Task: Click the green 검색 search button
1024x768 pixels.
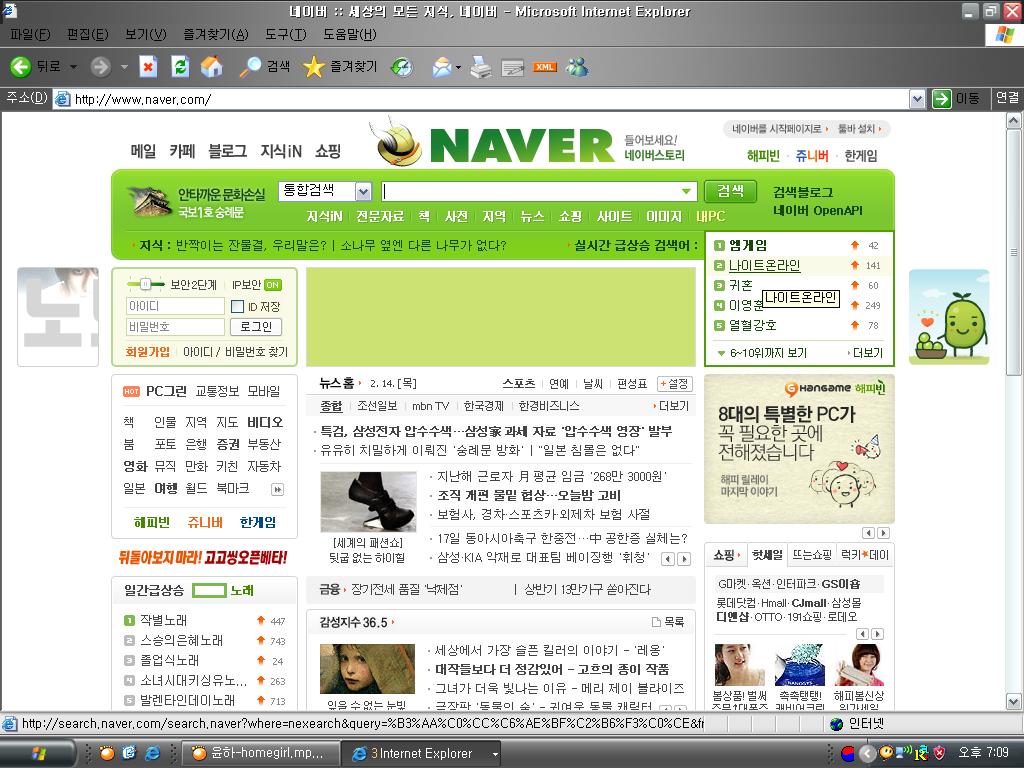Action: click(x=729, y=191)
